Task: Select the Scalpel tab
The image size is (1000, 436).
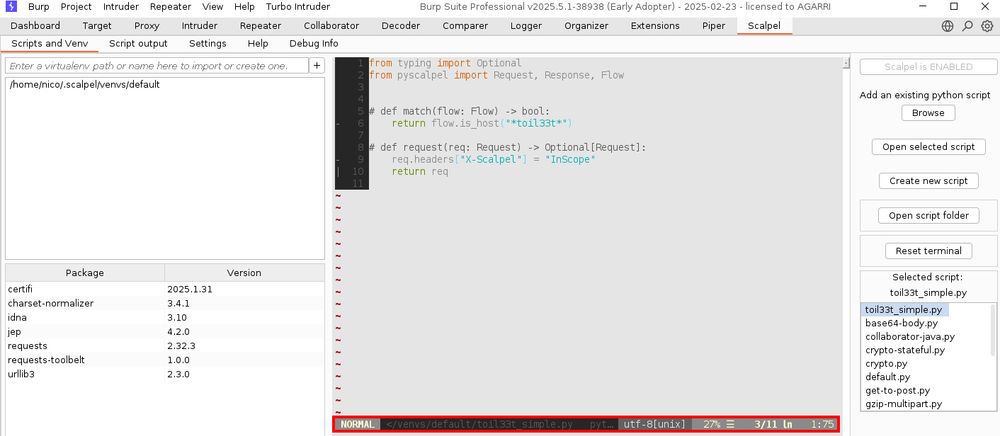Action: [x=765, y=26]
